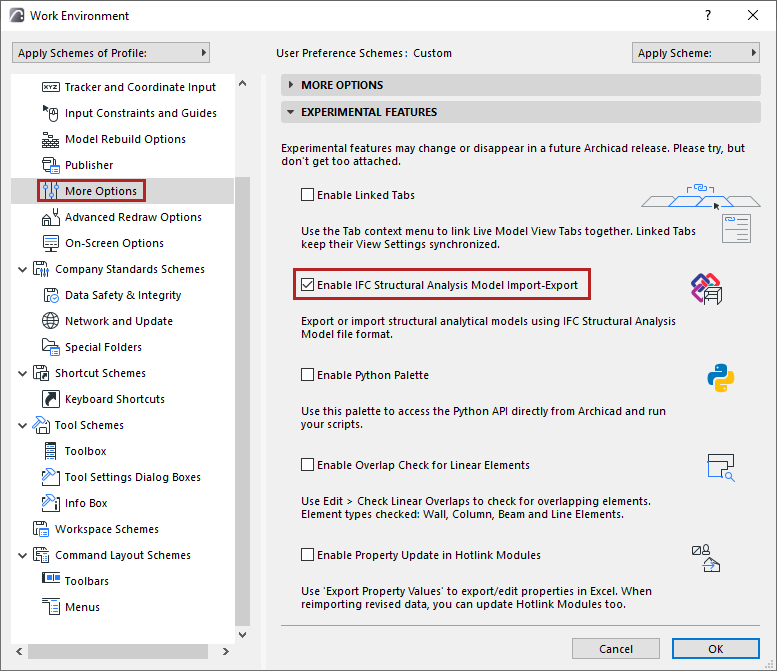Collapse Company Standards Schemes tree node
The image size is (777, 671).
(22, 270)
